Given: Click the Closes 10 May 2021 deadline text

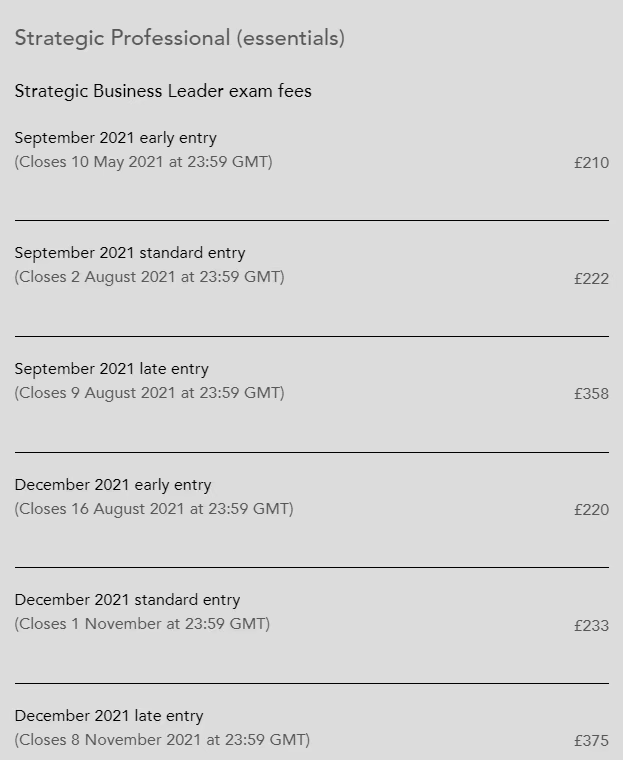Looking at the screenshot, I should point(143,161).
